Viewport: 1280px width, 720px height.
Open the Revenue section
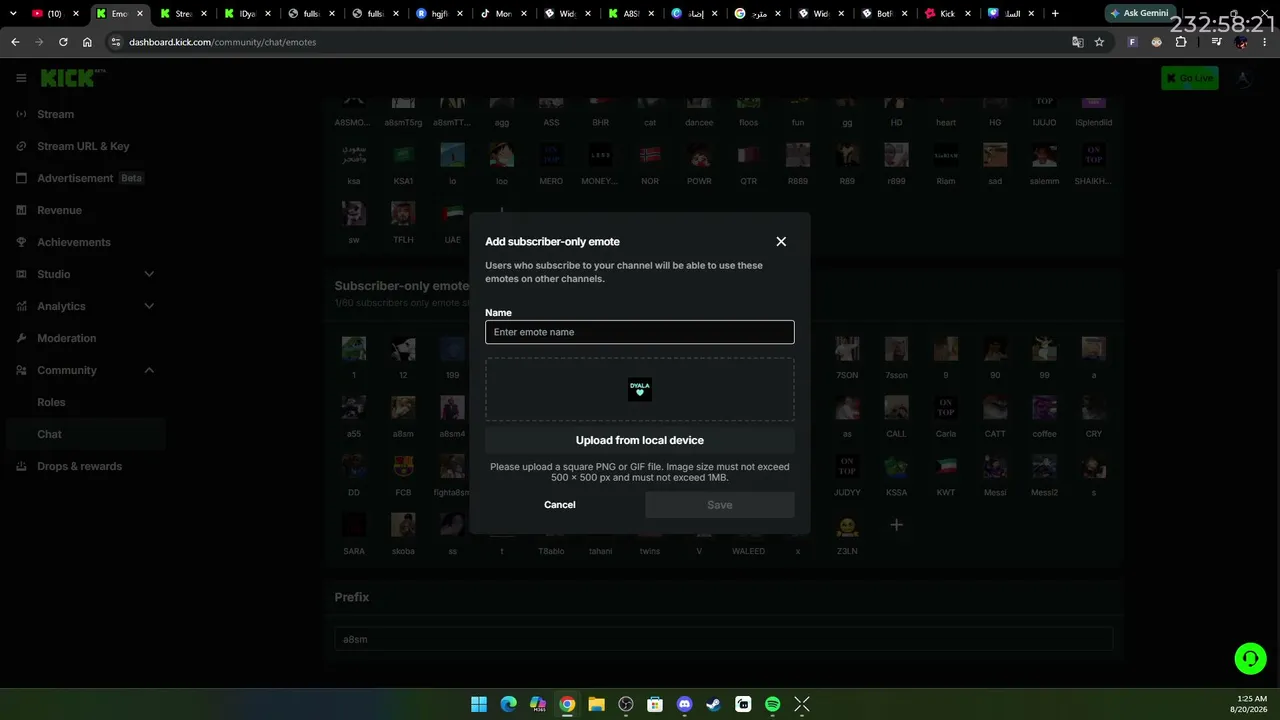pos(59,210)
